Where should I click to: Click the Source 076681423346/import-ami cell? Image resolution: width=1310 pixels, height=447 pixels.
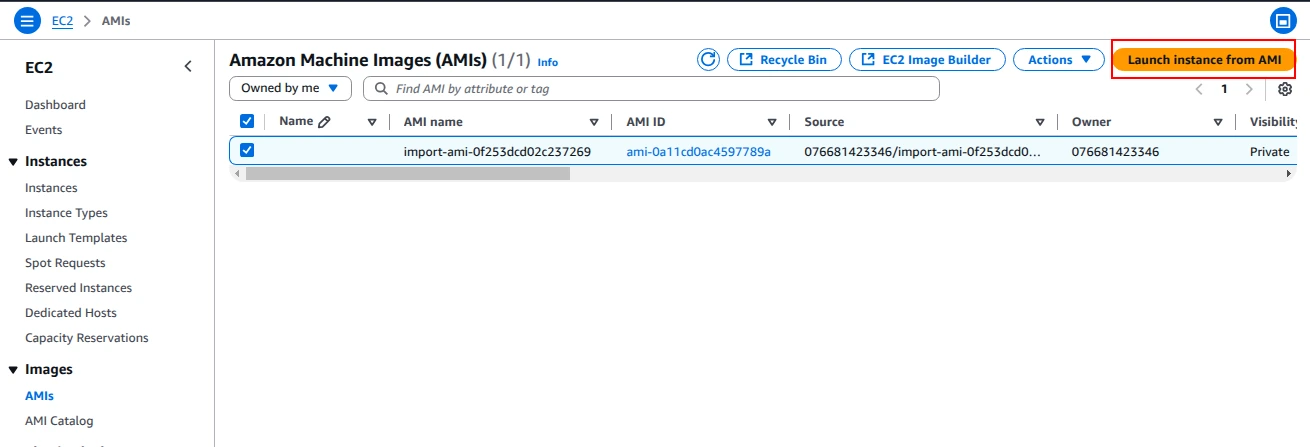922,152
